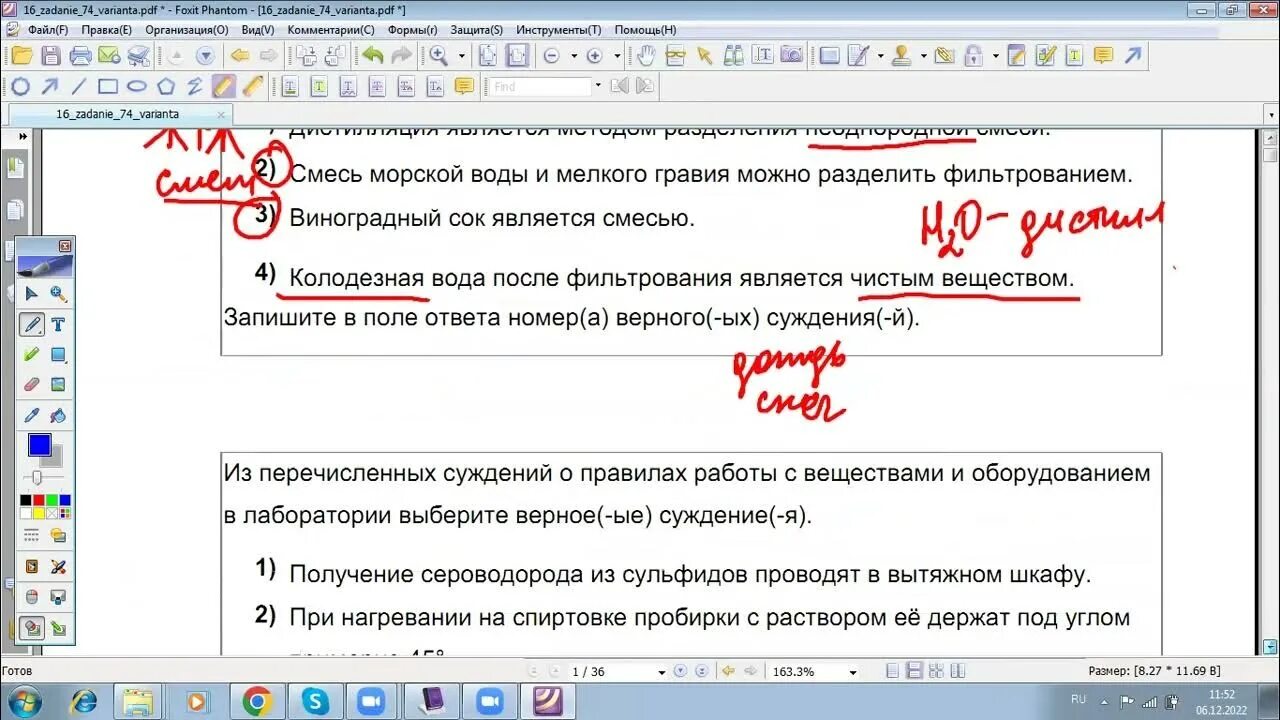Open the magnifier tool dropdown arrow
Image resolution: width=1280 pixels, height=720 pixels.
(462, 56)
